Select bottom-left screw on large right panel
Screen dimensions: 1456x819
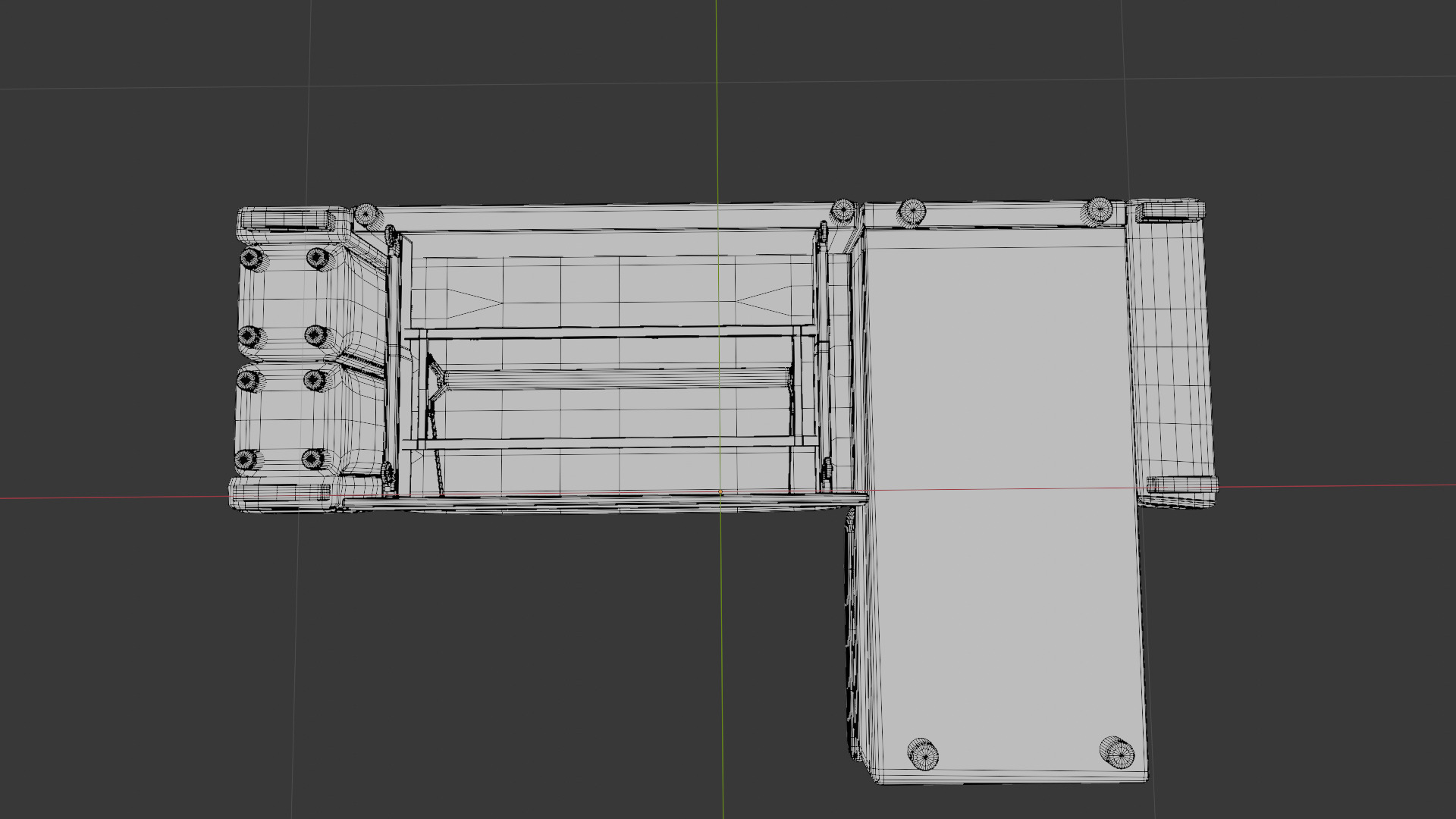(x=923, y=753)
